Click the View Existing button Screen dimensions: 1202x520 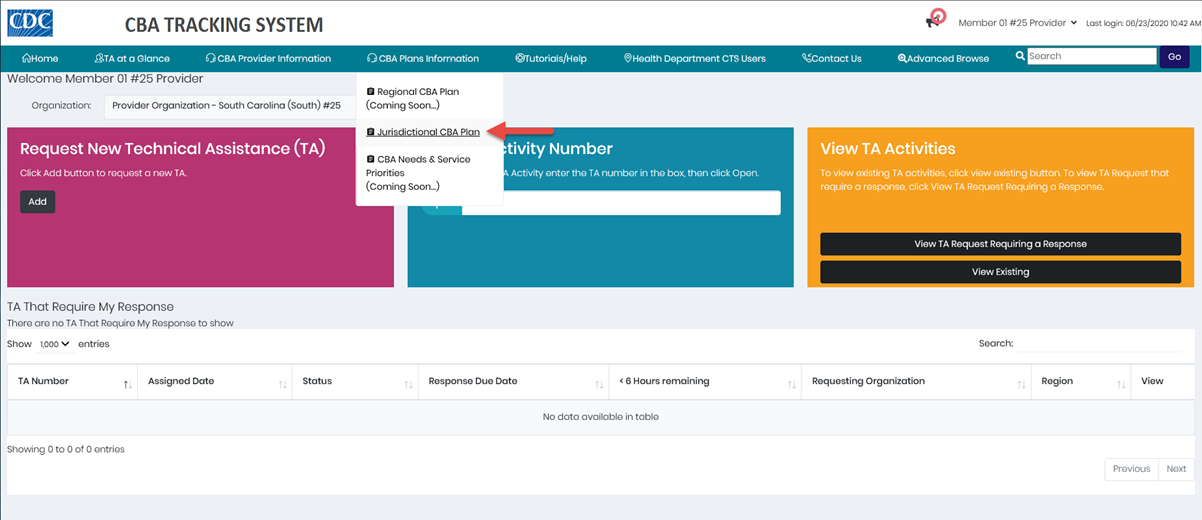[x=1000, y=272]
